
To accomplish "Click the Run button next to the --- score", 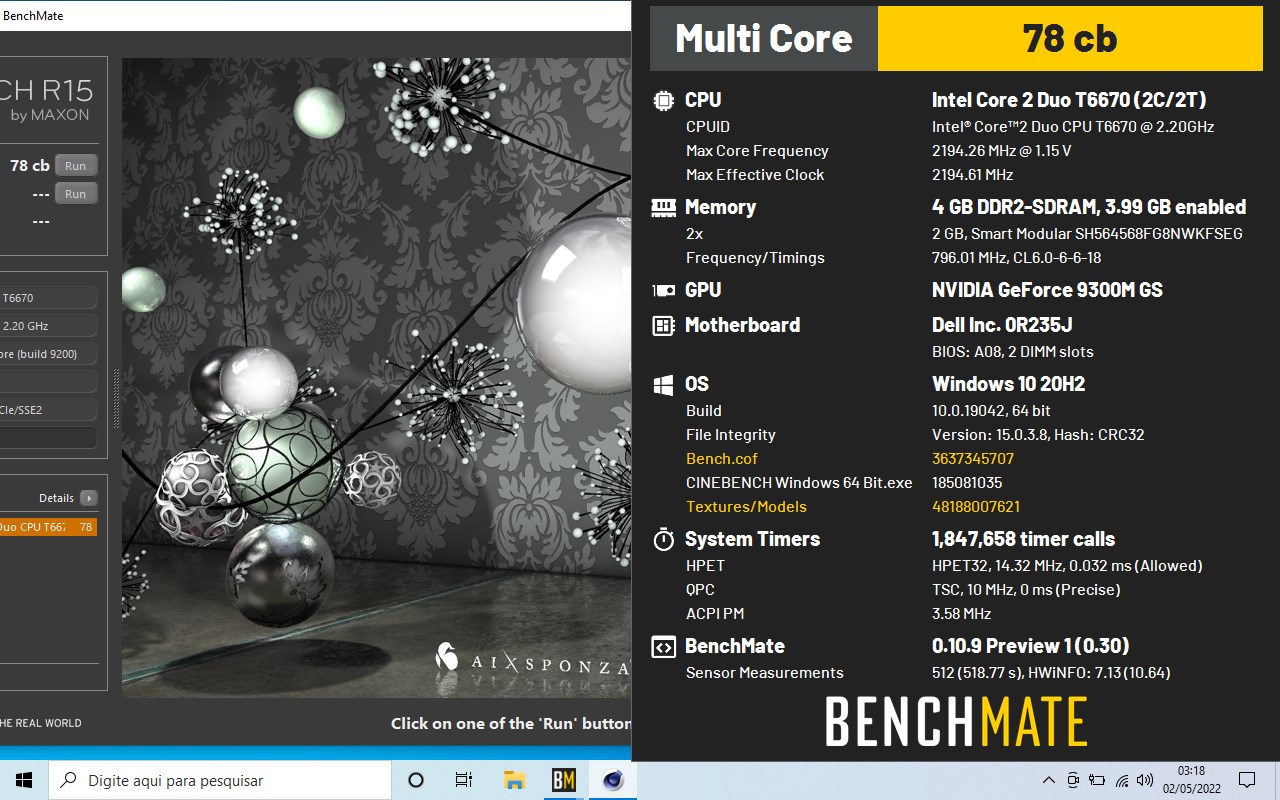I will pos(76,194).
